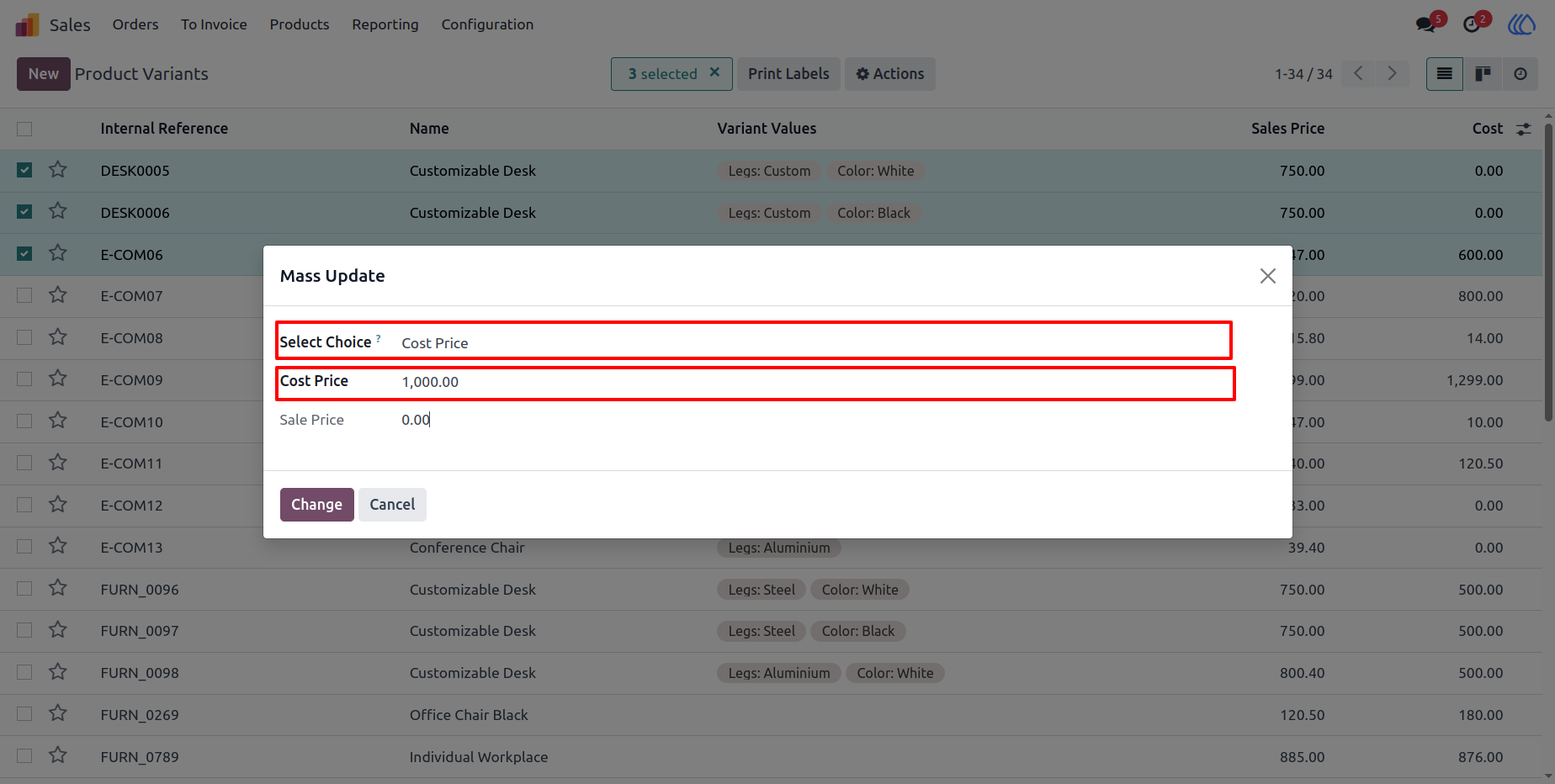Sort by Sales Price column header
The image size is (1555, 784).
click(x=1287, y=129)
